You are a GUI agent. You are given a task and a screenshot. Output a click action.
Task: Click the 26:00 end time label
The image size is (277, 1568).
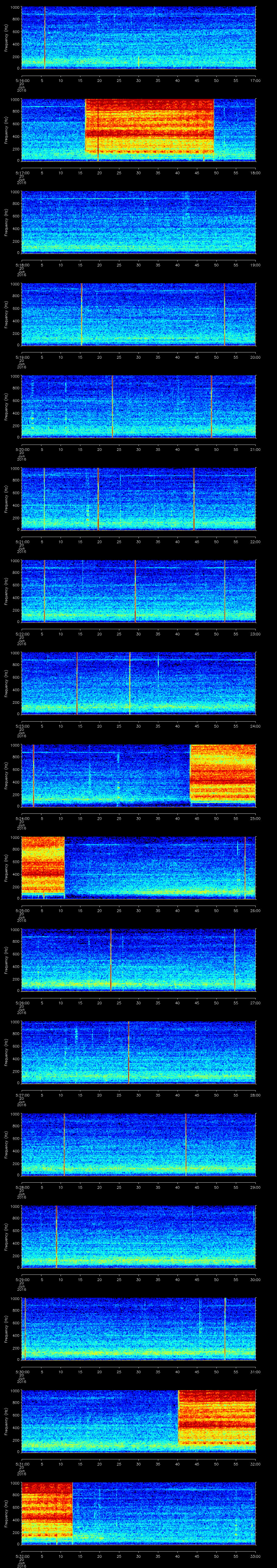click(255, 910)
